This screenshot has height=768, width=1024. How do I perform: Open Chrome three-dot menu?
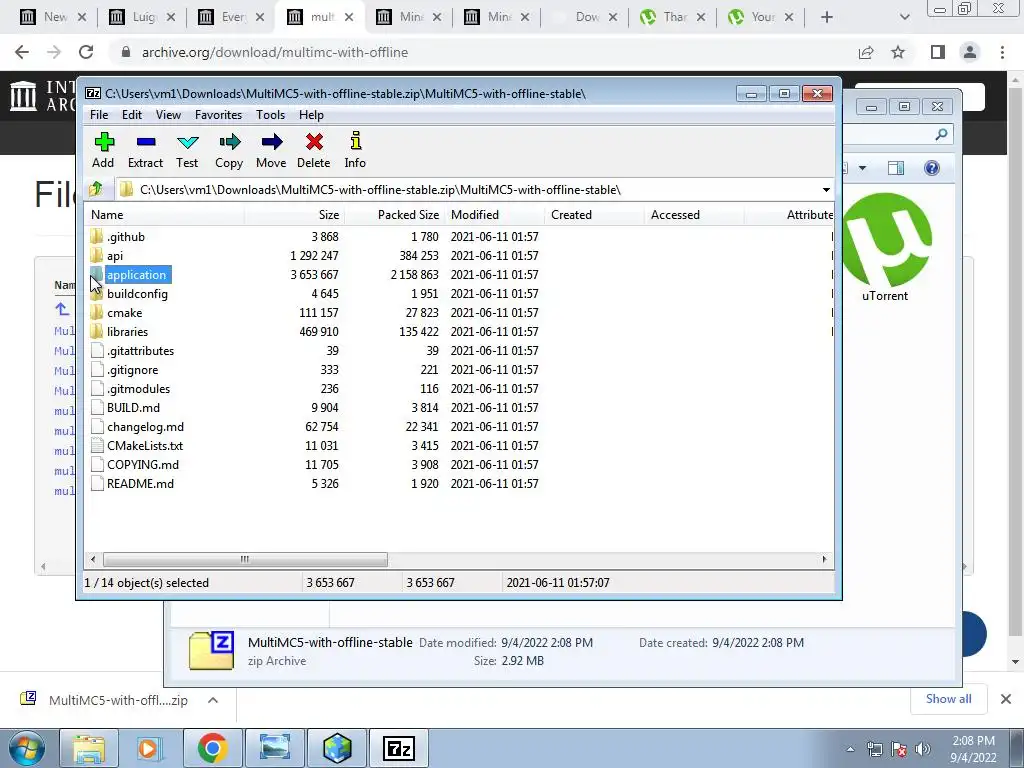(x=1002, y=52)
